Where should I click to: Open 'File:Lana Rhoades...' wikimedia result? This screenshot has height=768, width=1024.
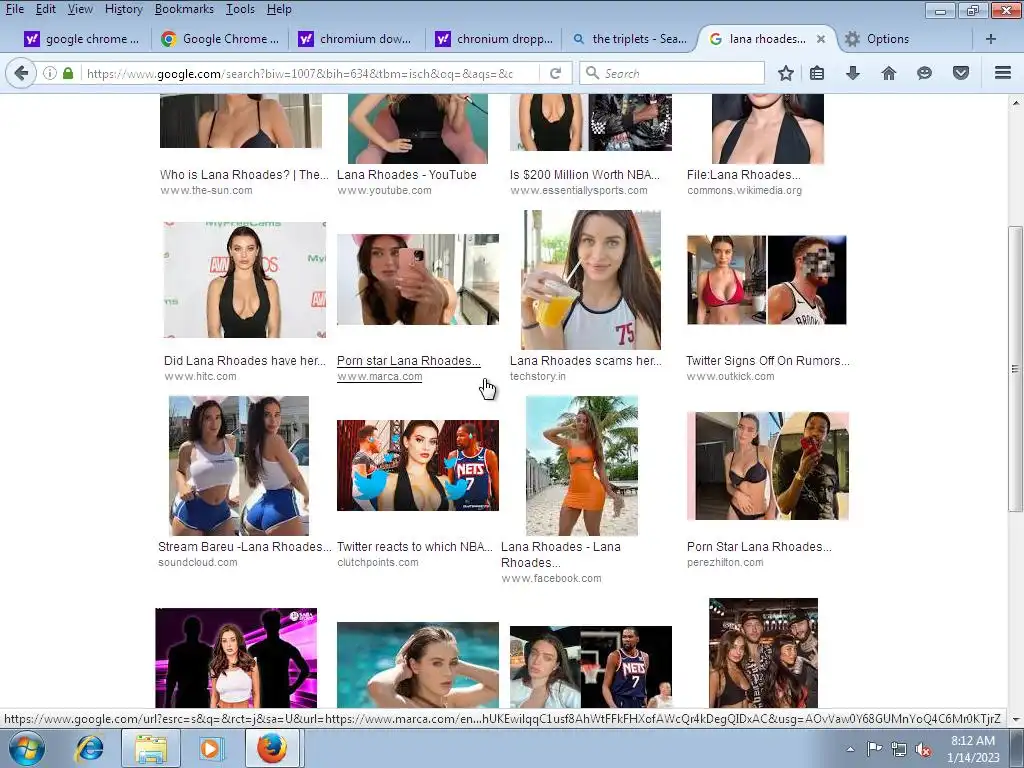pos(743,174)
